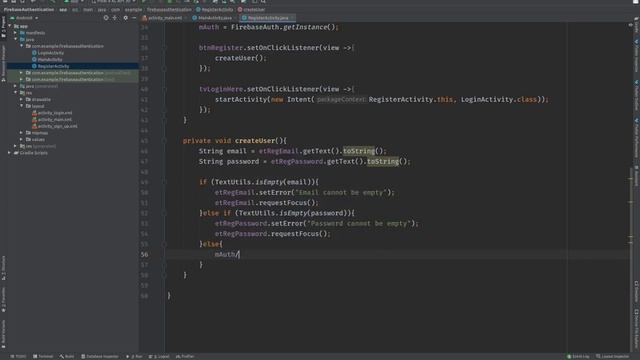Open the Event Log

[578, 356]
